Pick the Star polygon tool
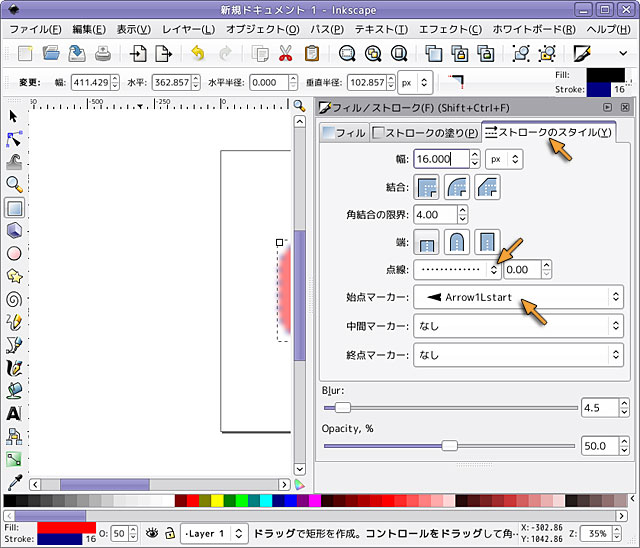640x548 pixels. 14,276
